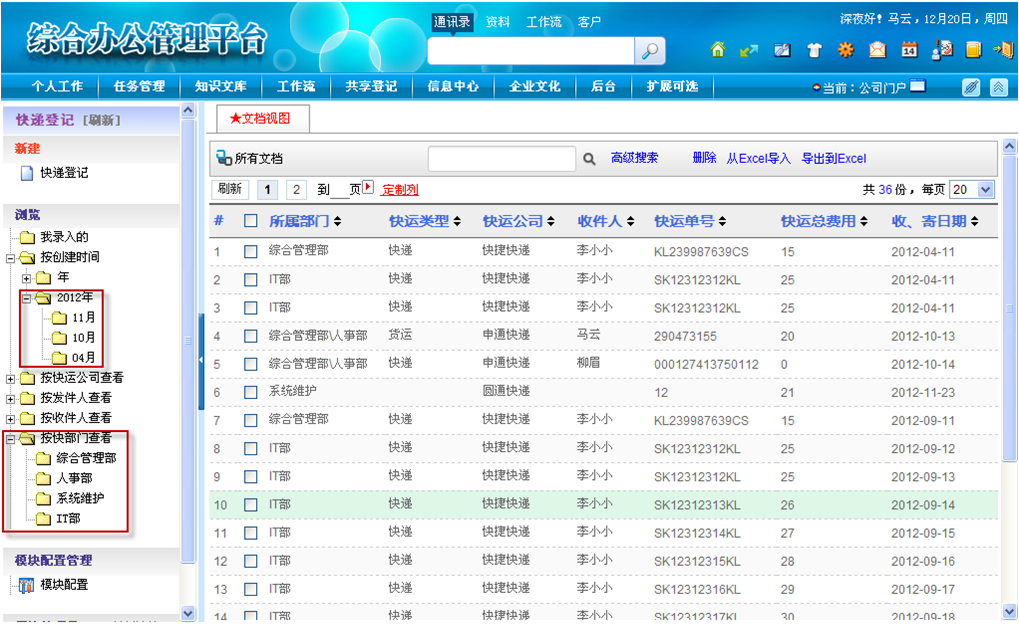
Task: Click the 定制列 link
Action: [x=400, y=190]
